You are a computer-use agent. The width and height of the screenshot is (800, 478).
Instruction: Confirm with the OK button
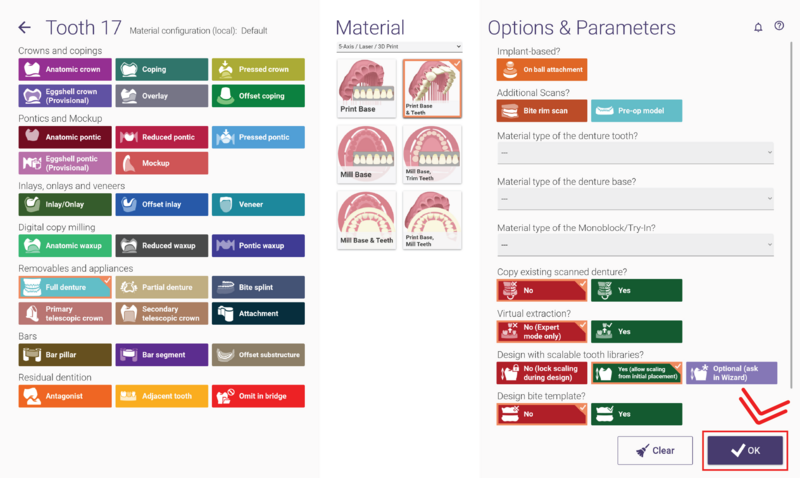pos(745,450)
